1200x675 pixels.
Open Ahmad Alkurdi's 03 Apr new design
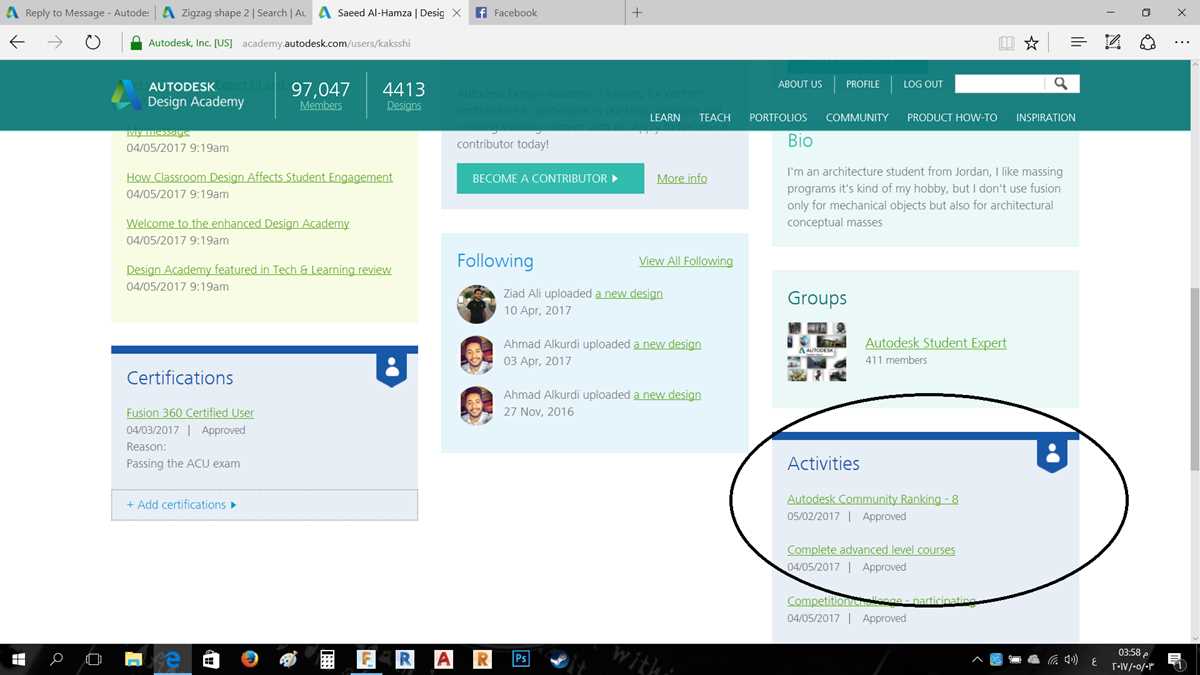[x=667, y=344]
